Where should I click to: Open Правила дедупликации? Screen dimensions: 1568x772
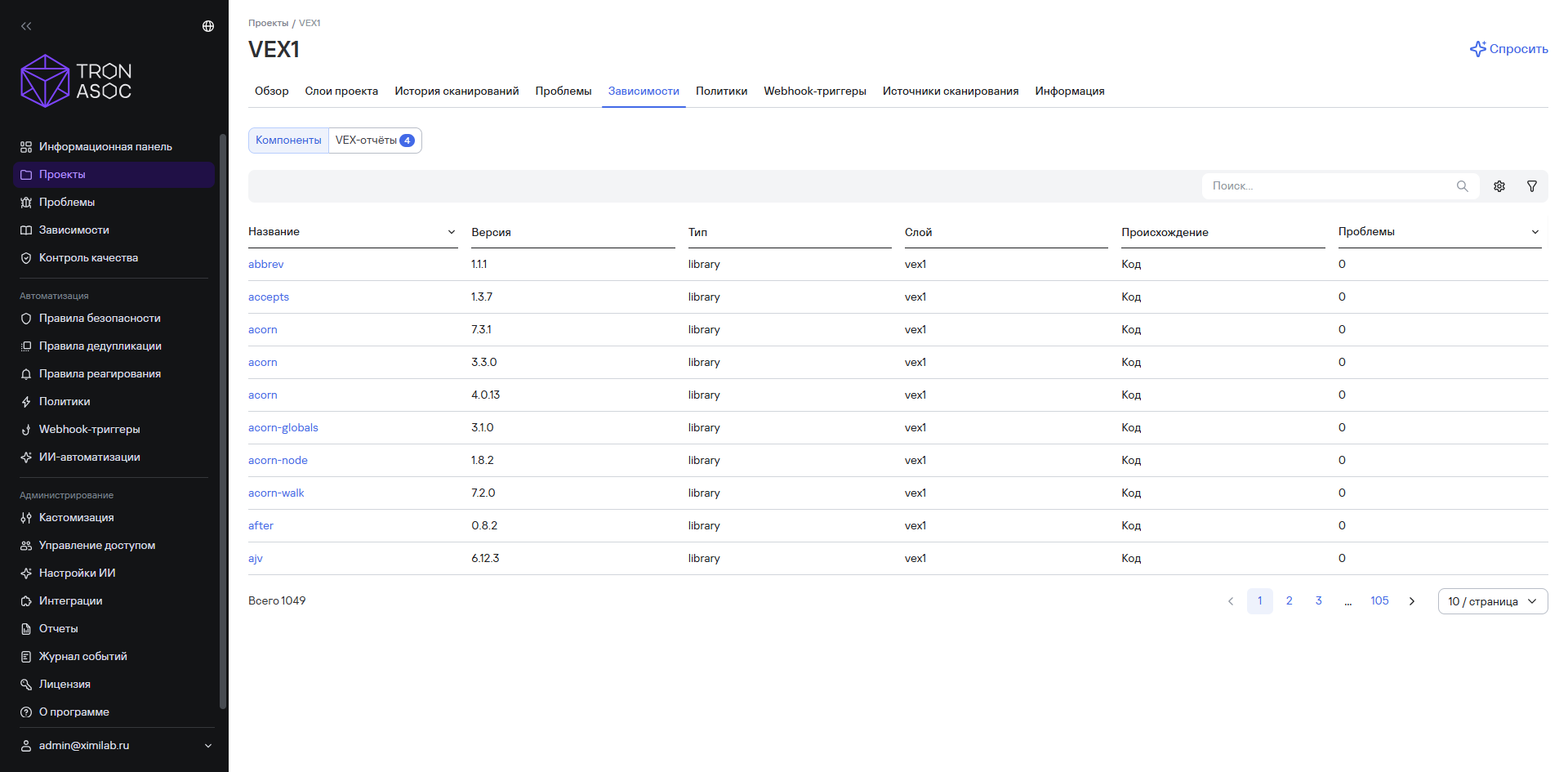click(114, 346)
